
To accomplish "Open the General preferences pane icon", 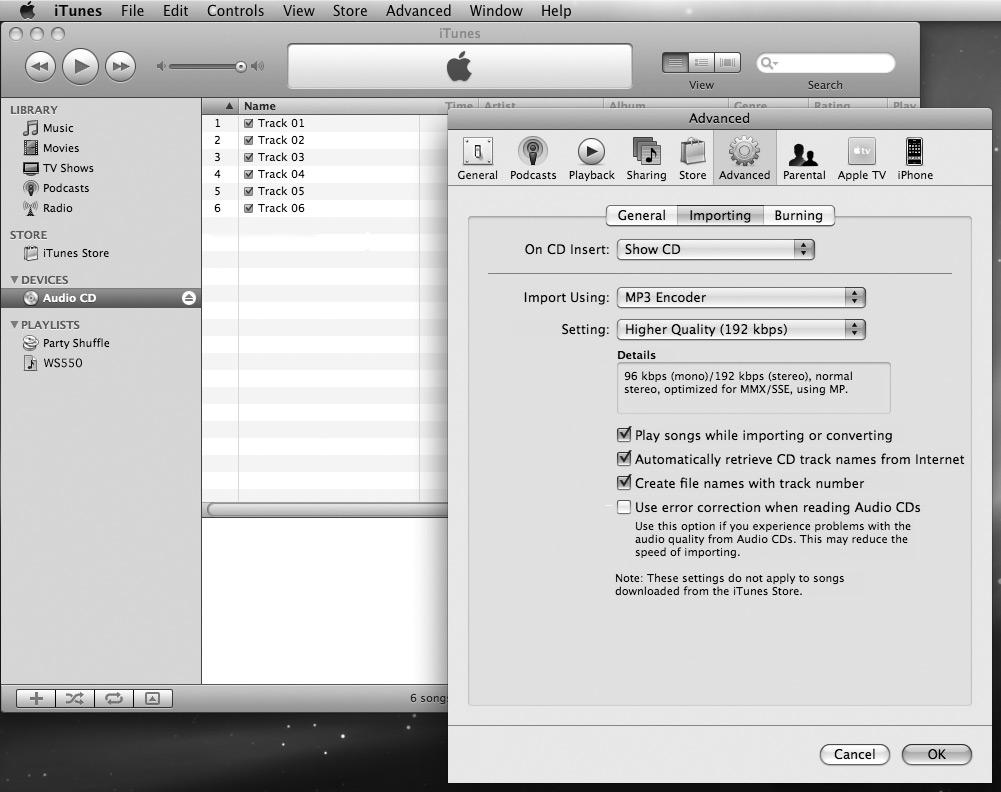I will pos(477,158).
